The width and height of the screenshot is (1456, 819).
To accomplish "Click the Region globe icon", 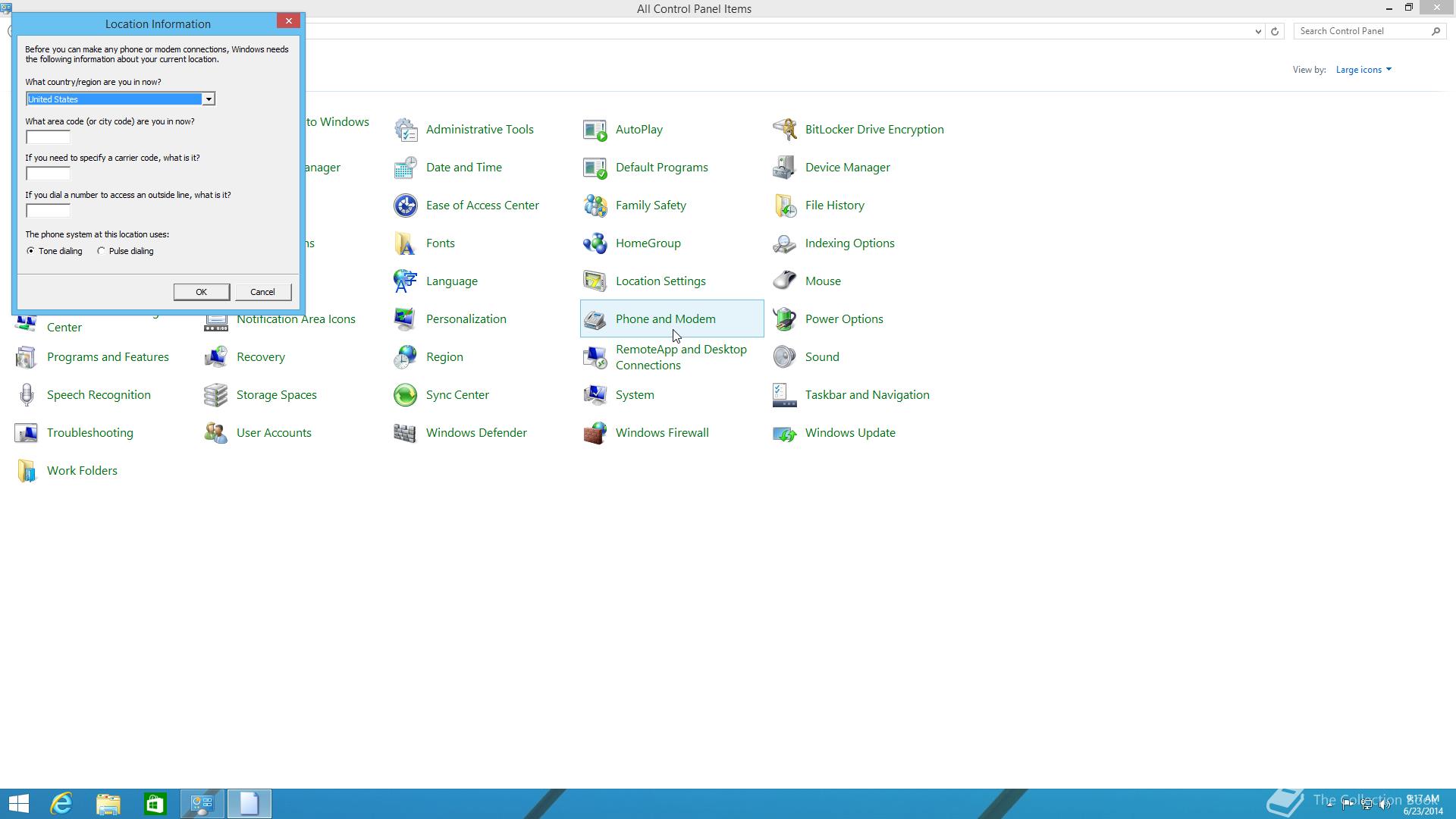I will (x=406, y=357).
